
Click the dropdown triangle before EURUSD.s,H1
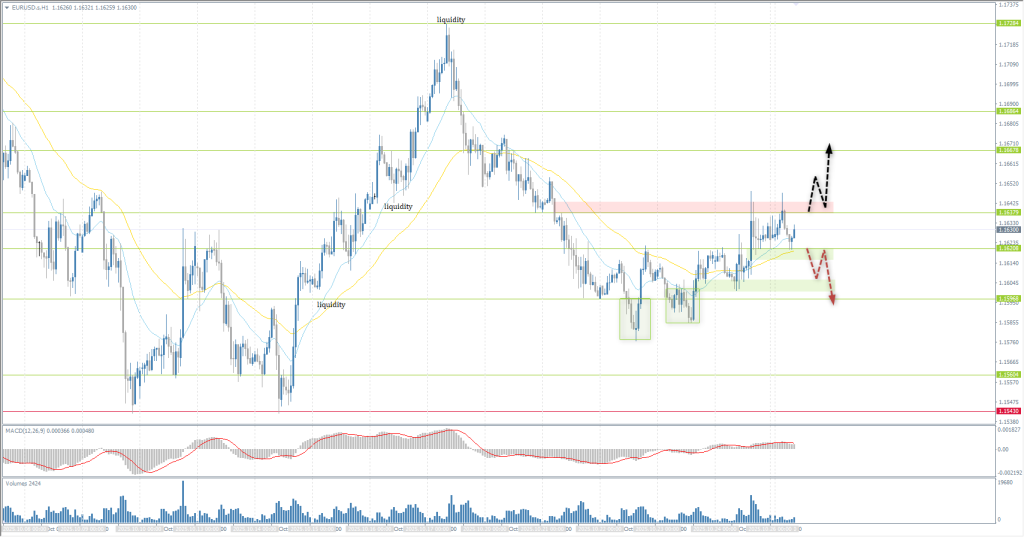pos(6,7)
